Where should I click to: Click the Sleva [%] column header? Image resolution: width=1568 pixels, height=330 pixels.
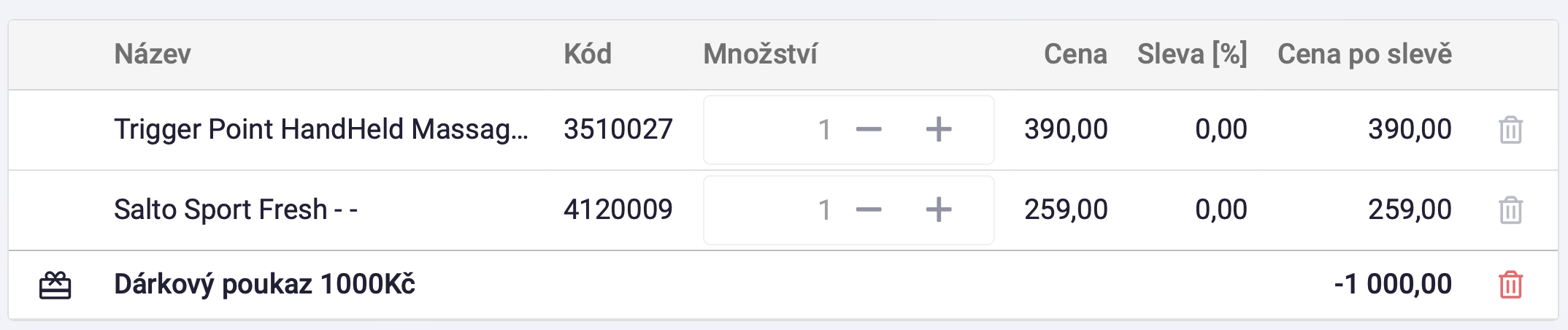coord(1192,54)
